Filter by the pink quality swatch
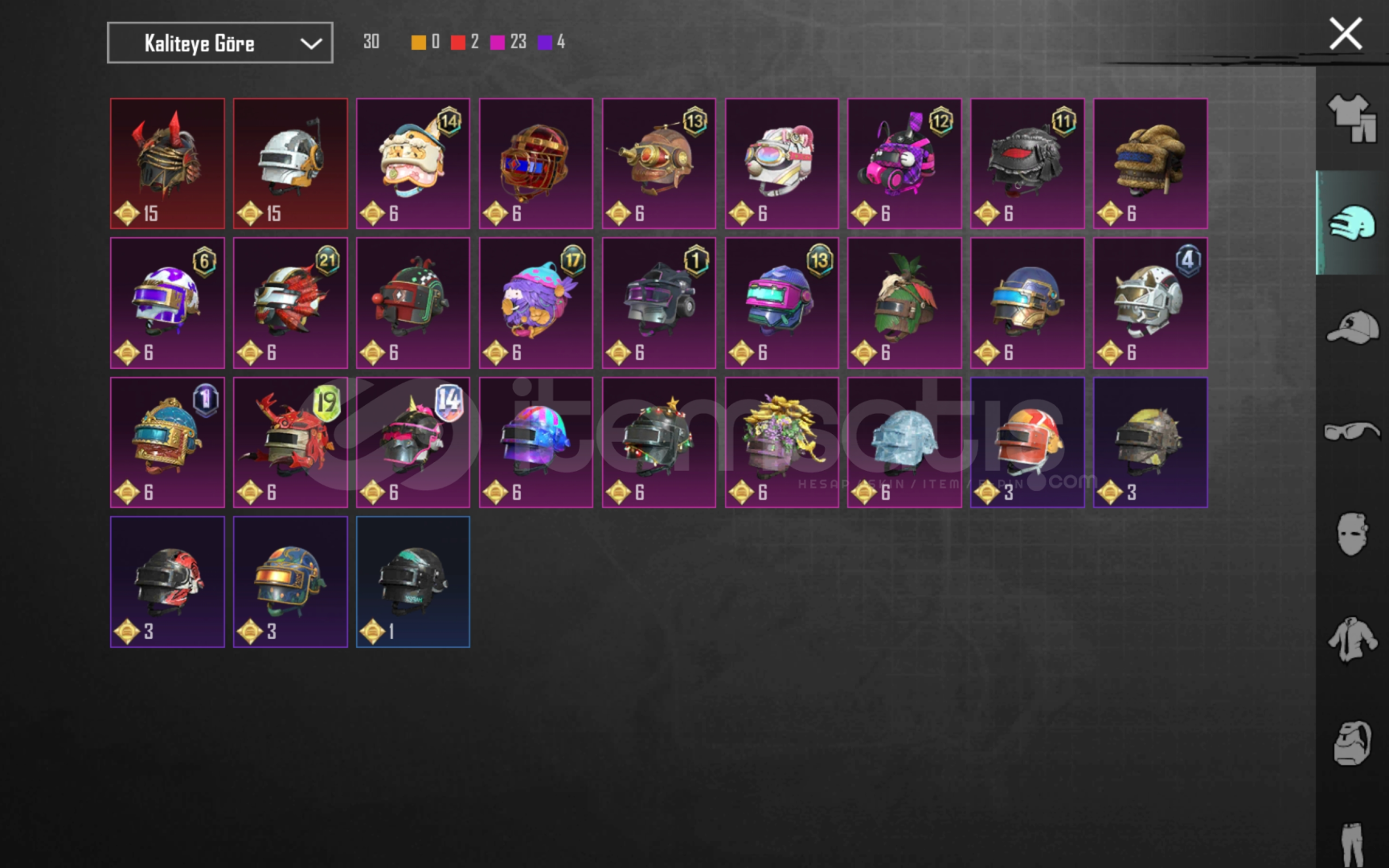Screen dimensions: 1389x868 tap(498, 43)
